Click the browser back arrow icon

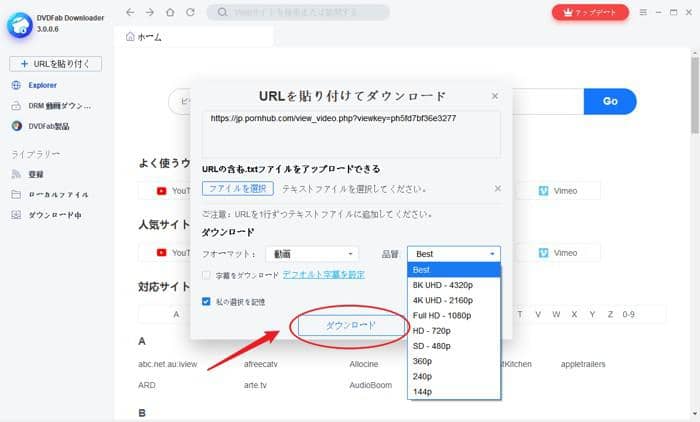[130, 12]
